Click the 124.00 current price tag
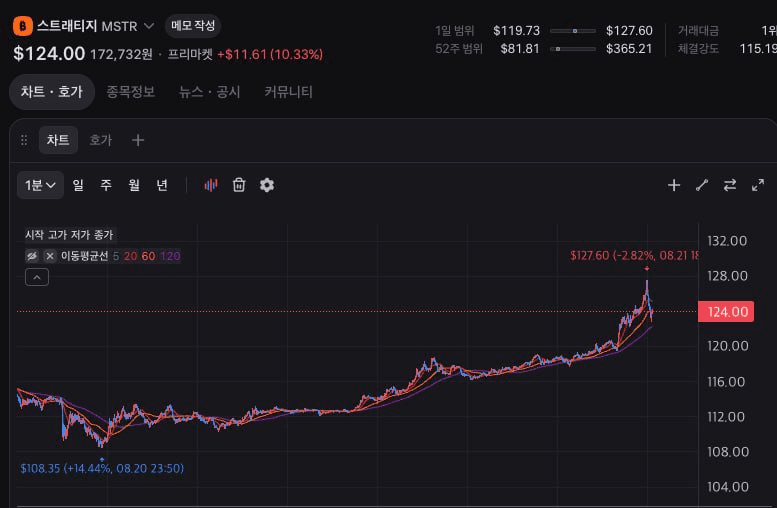The image size is (777, 508). [x=726, y=312]
